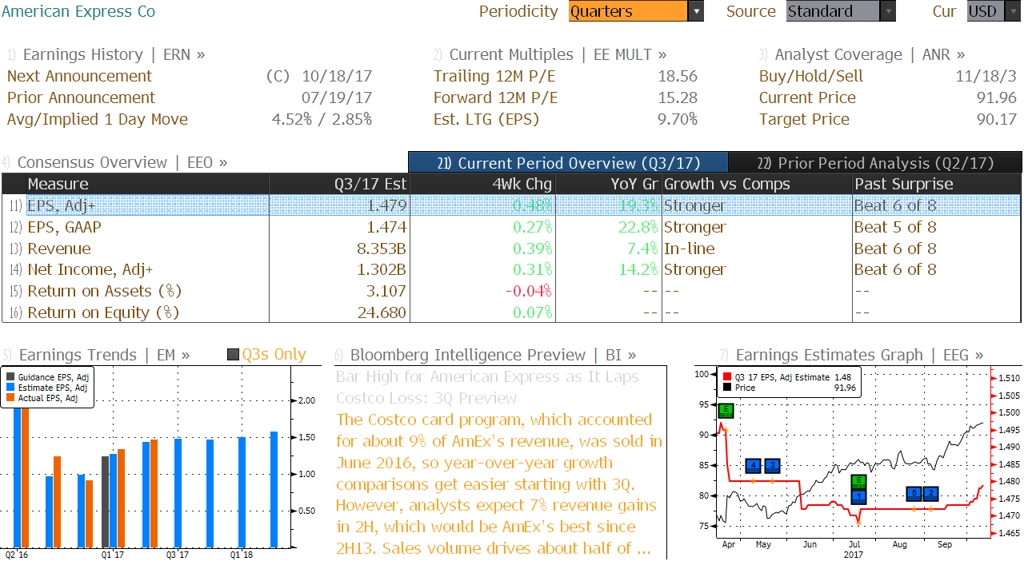Switch to Prior Period Analysis (Q2/17) tab
1024x561 pixels.
pyautogui.click(x=875, y=163)
